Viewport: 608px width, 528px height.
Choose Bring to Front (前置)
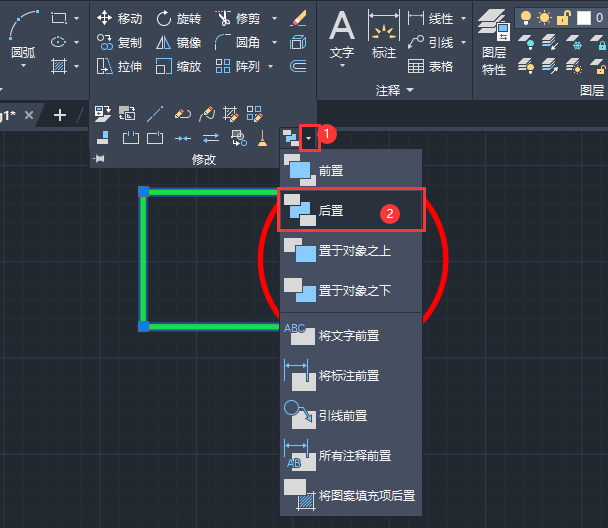tap(351, 170)
